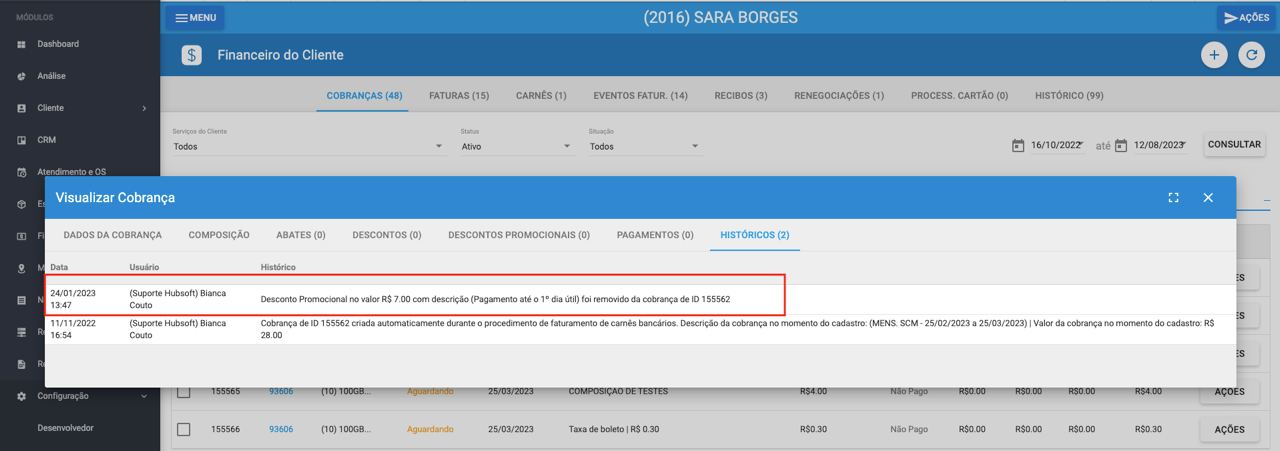This screenshot has height=451, width=1280.
Task: Click the Usuário column header
Action: click(144, 267)
